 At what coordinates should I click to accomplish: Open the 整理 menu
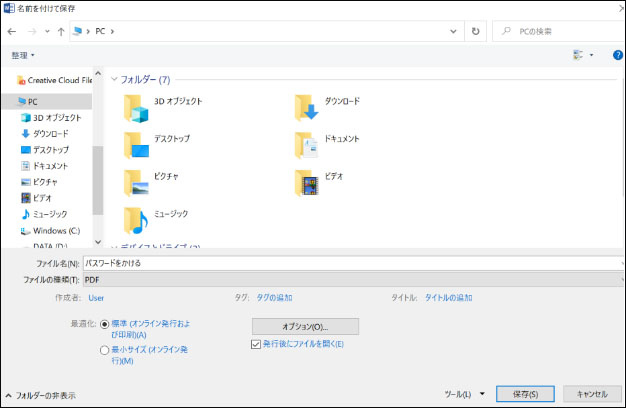pyautogui.click(x=23, y=55)
